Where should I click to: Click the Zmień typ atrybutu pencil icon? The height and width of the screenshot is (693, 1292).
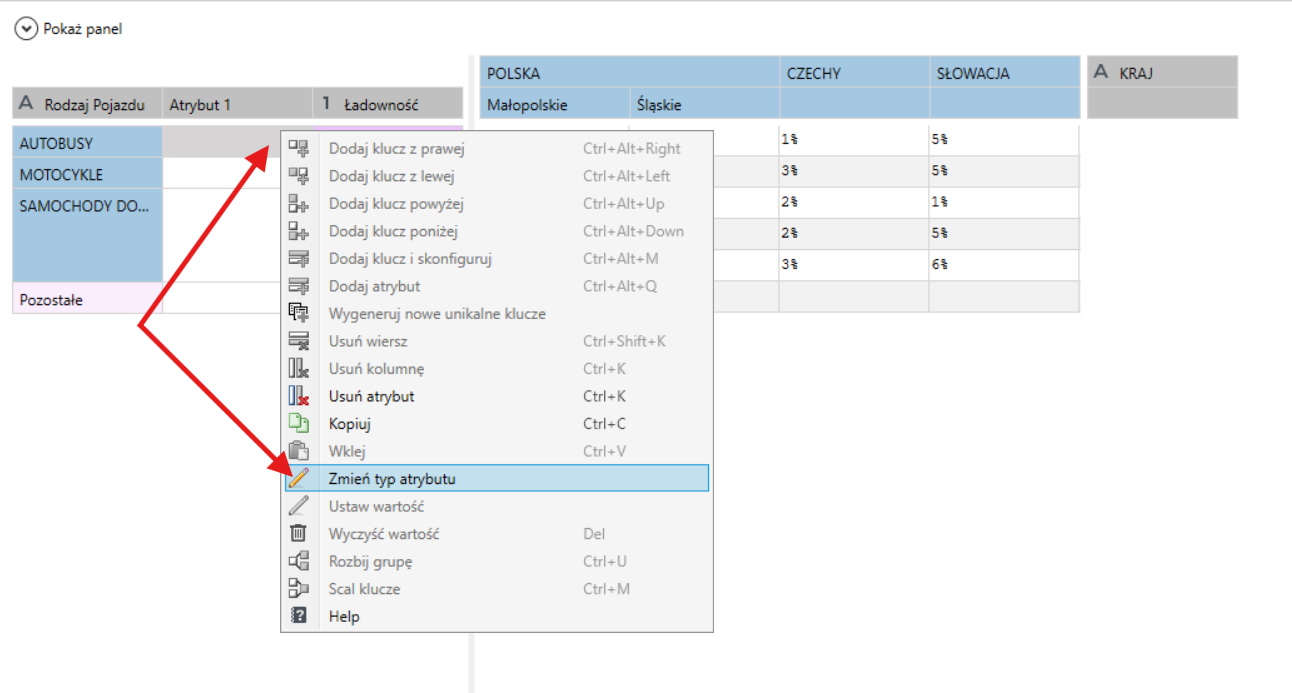298,479
